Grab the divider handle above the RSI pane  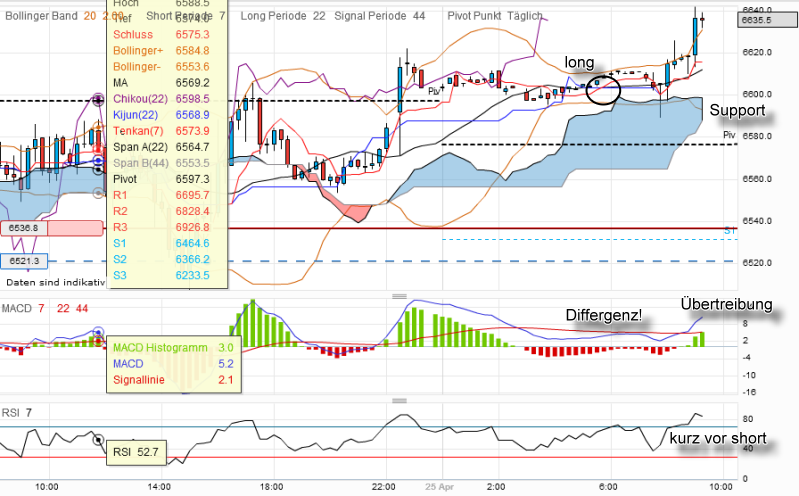pos(399,401)
